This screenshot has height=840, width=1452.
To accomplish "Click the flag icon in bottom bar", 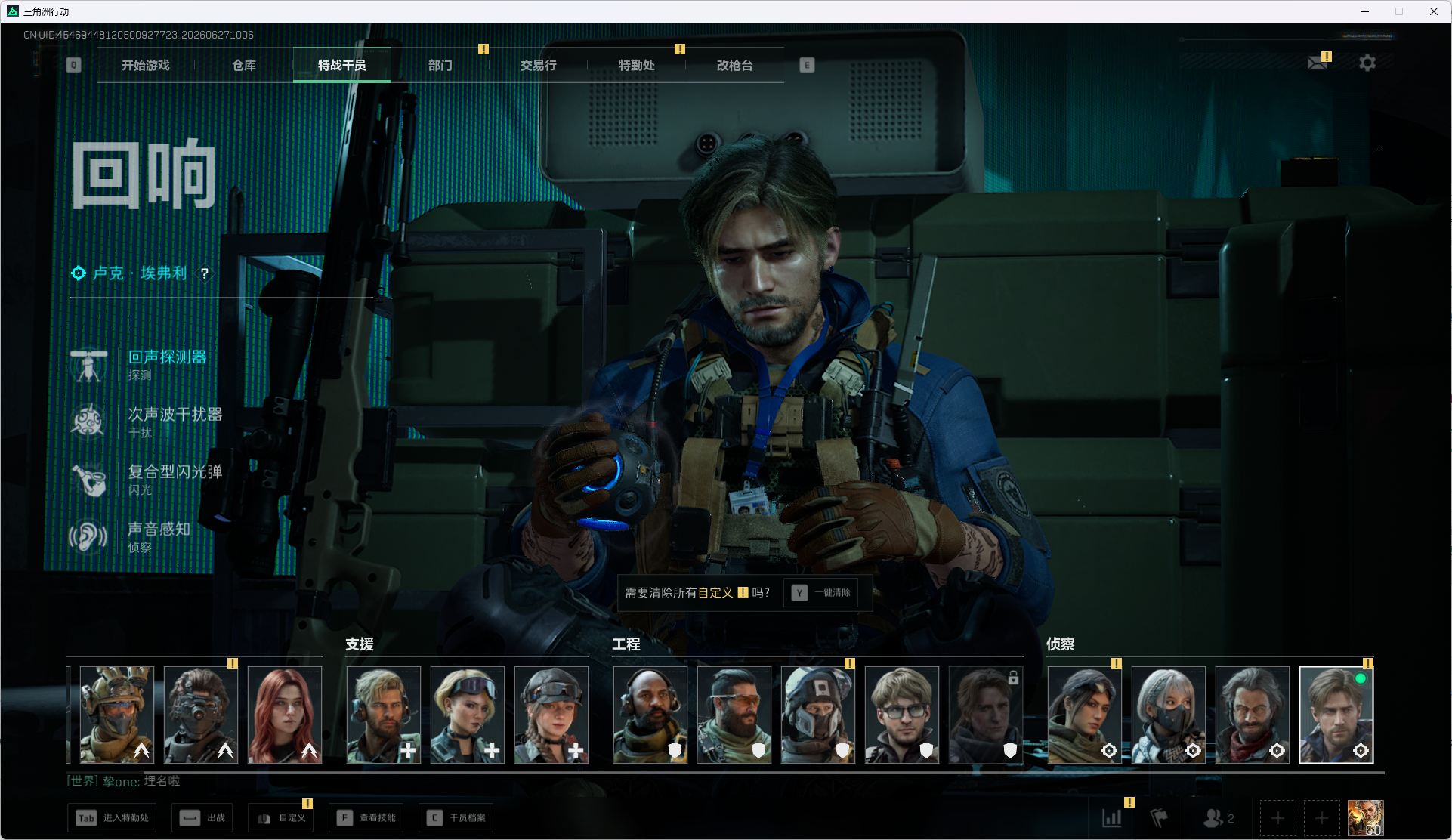I will 1159,817.
